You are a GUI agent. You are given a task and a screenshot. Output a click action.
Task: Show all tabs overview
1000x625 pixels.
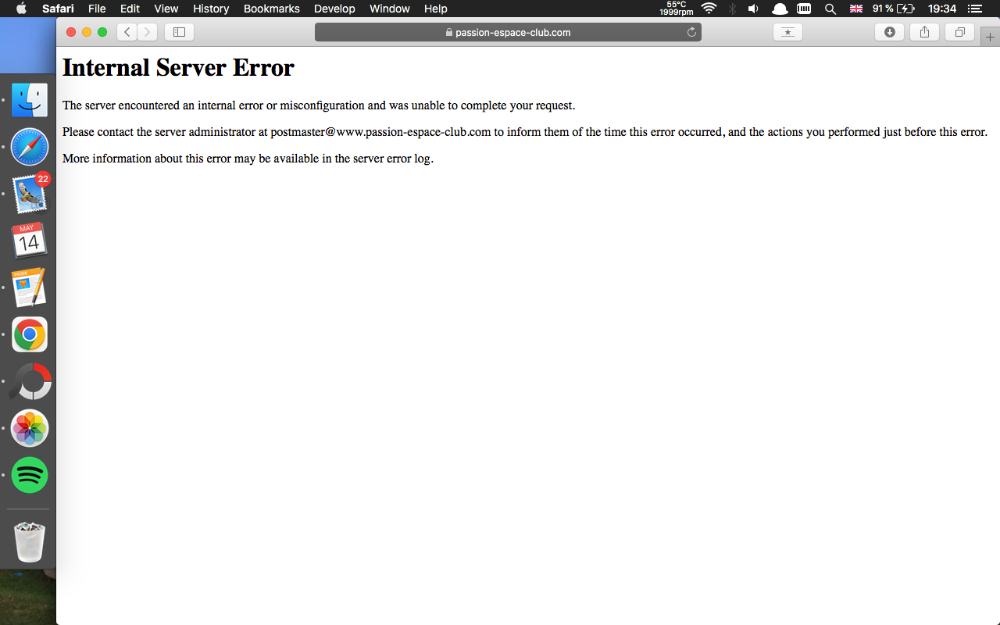tap(959, 32)
